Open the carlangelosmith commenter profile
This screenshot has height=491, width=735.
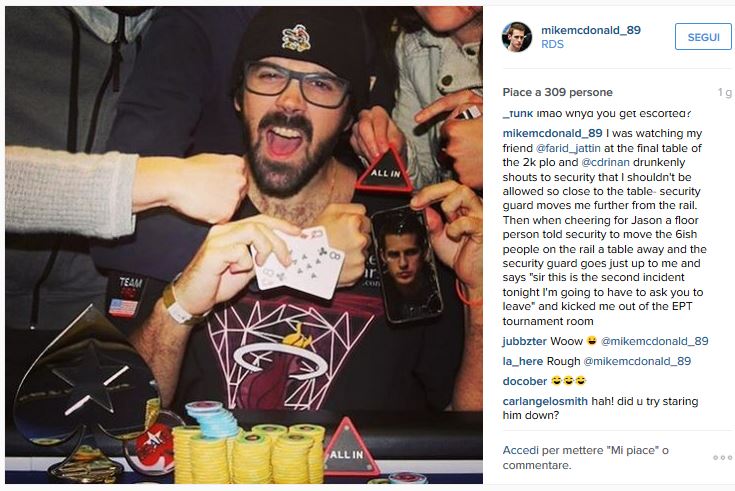(x=545, y=401)
